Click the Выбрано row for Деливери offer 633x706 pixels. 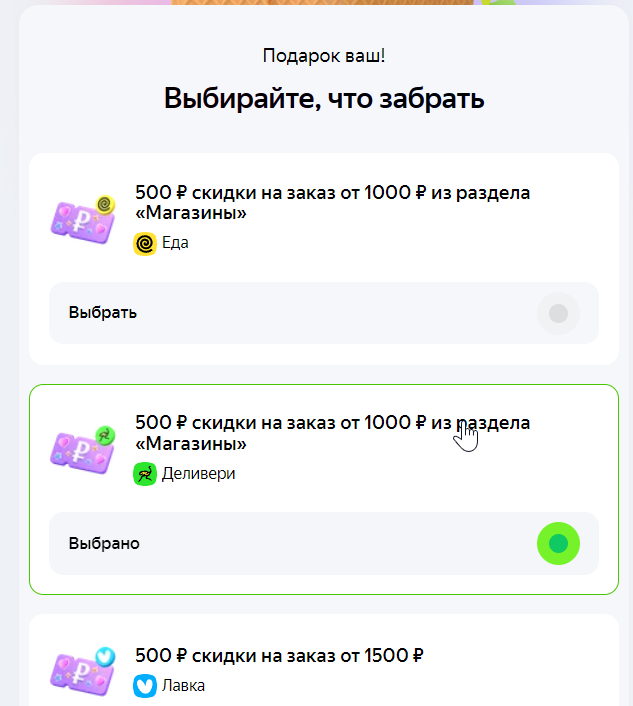(324, 543)
